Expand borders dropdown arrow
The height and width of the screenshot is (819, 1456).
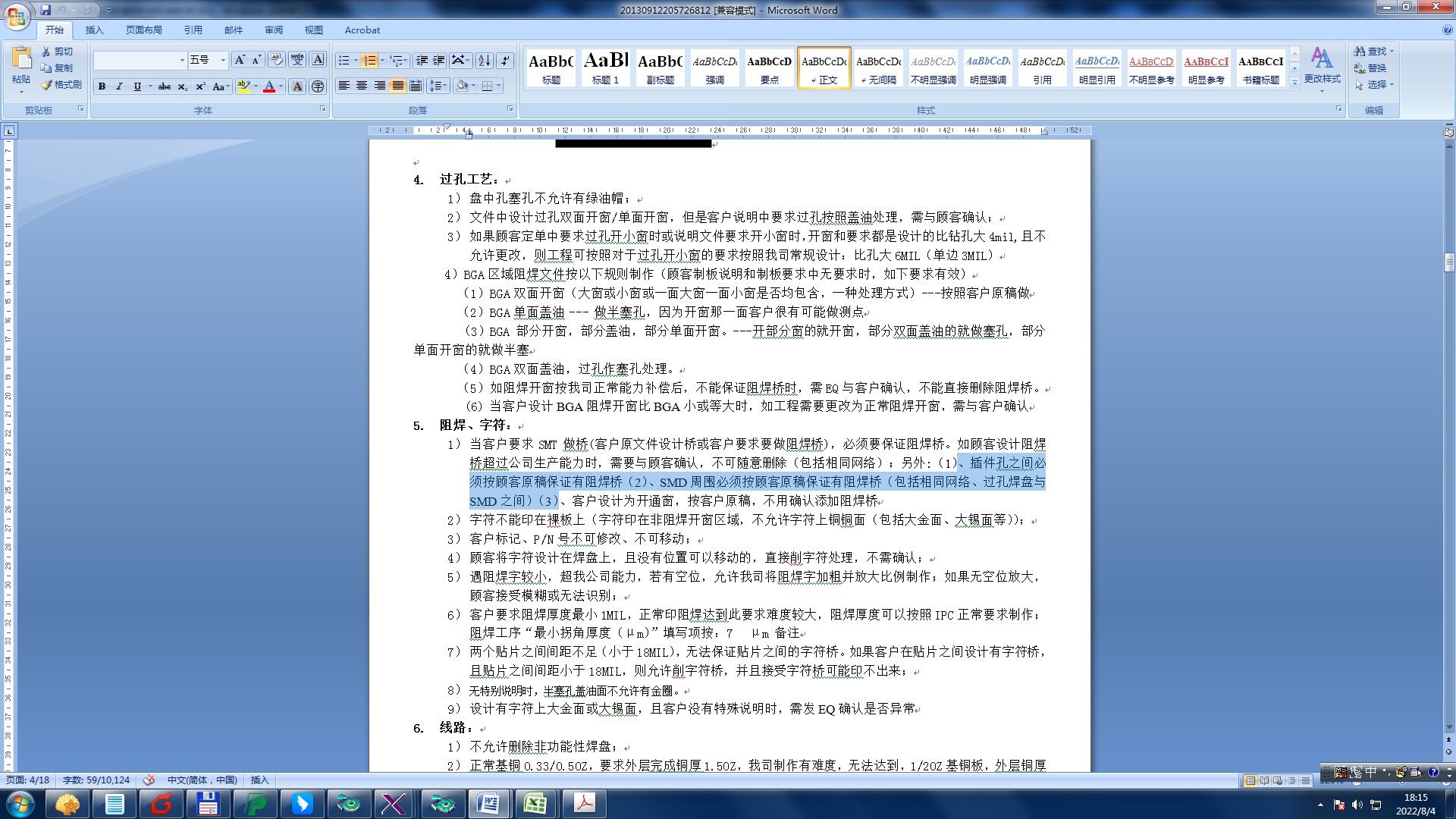[x=498, y=86]
